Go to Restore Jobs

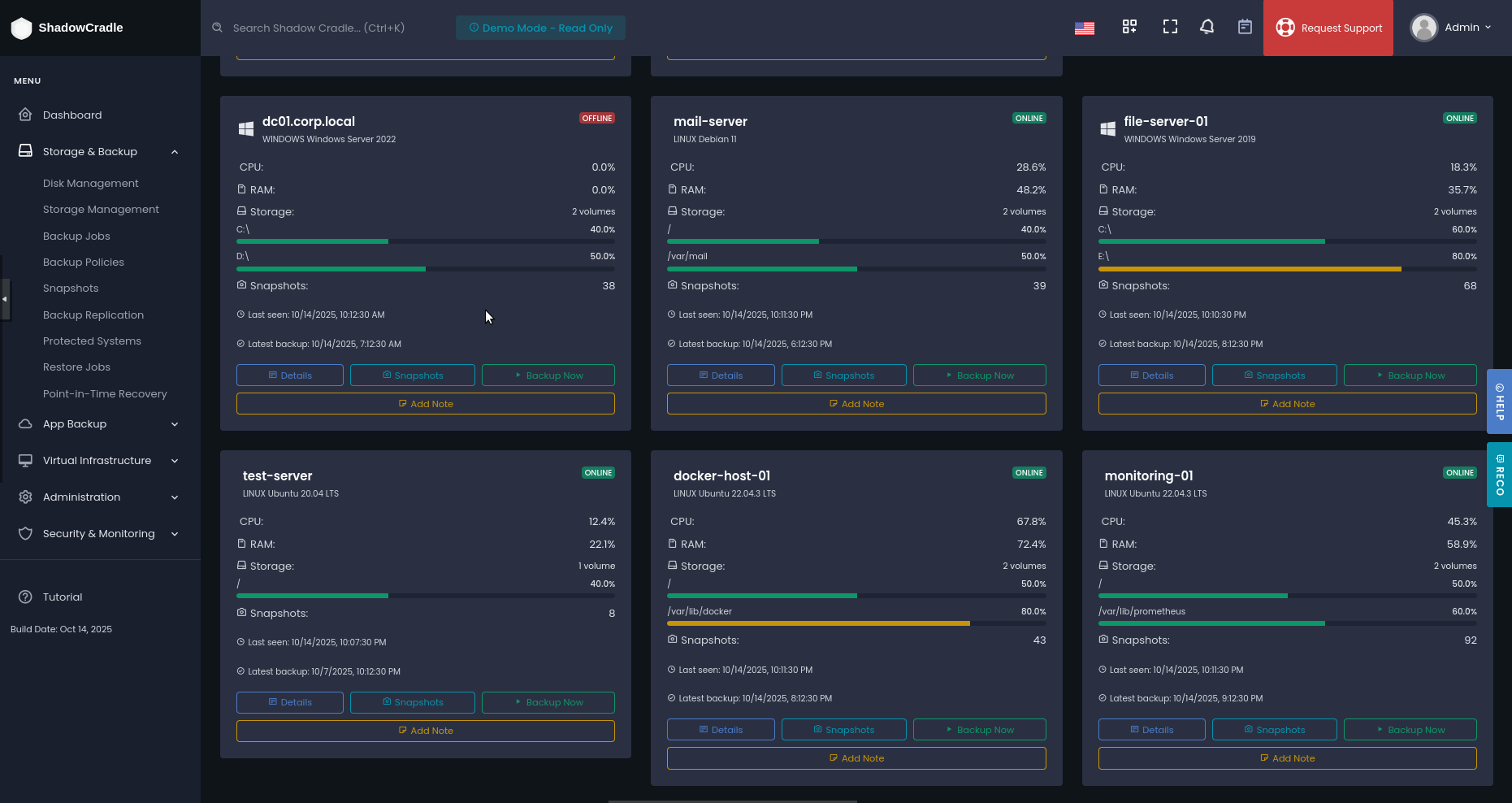pos(76,367)
